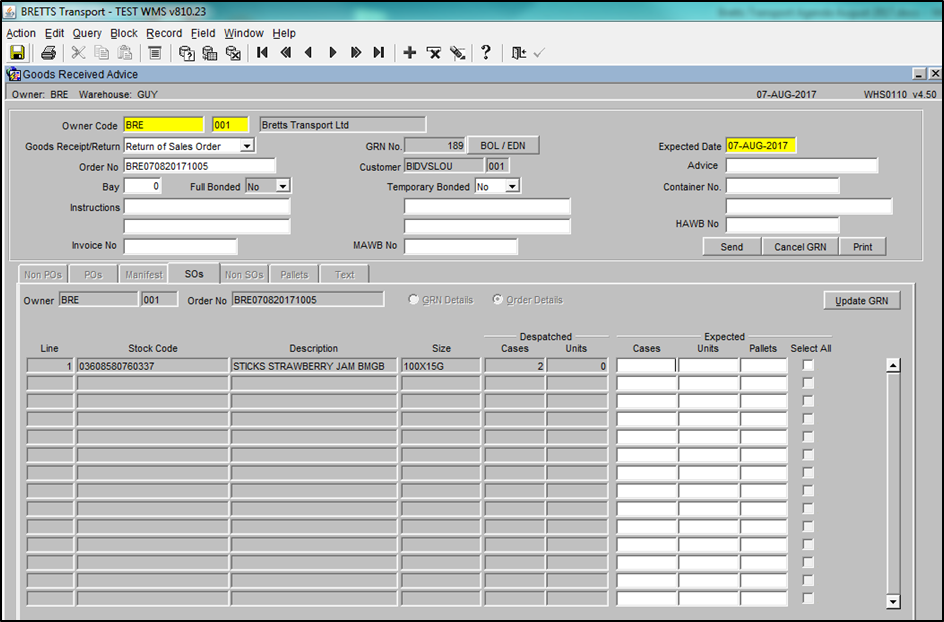Screen dimensions: 944x622
Task: Click the Bay input field
Action: [143, 187]
